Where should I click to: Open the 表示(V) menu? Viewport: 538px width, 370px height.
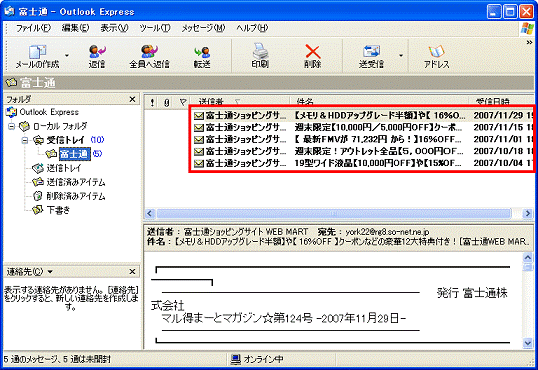pyautogui.click(x=114, y=28)
